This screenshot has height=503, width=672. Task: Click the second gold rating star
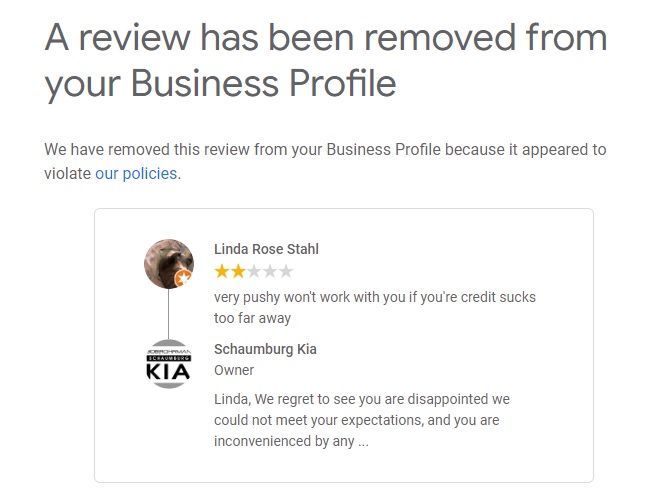pos(238,271)
